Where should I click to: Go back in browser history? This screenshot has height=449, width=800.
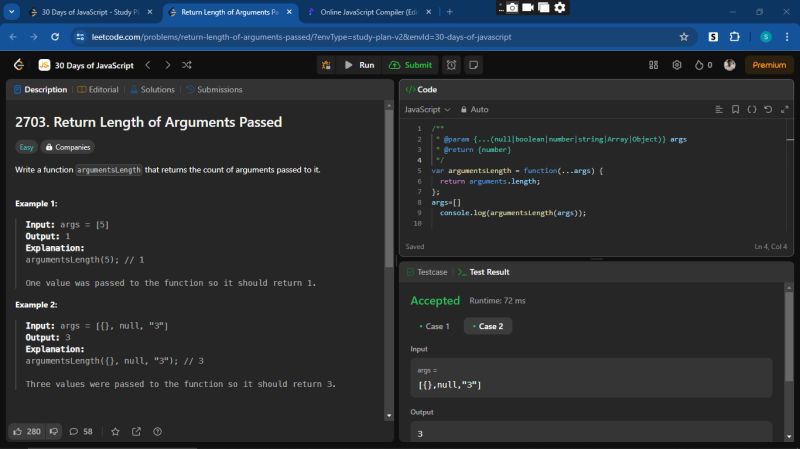[13, 37]
